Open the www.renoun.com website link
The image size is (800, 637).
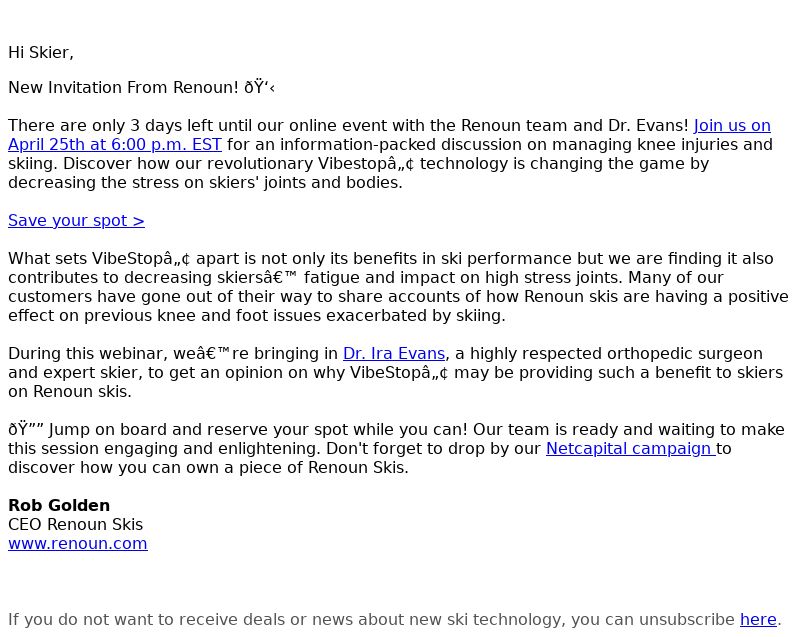[77, 543]
